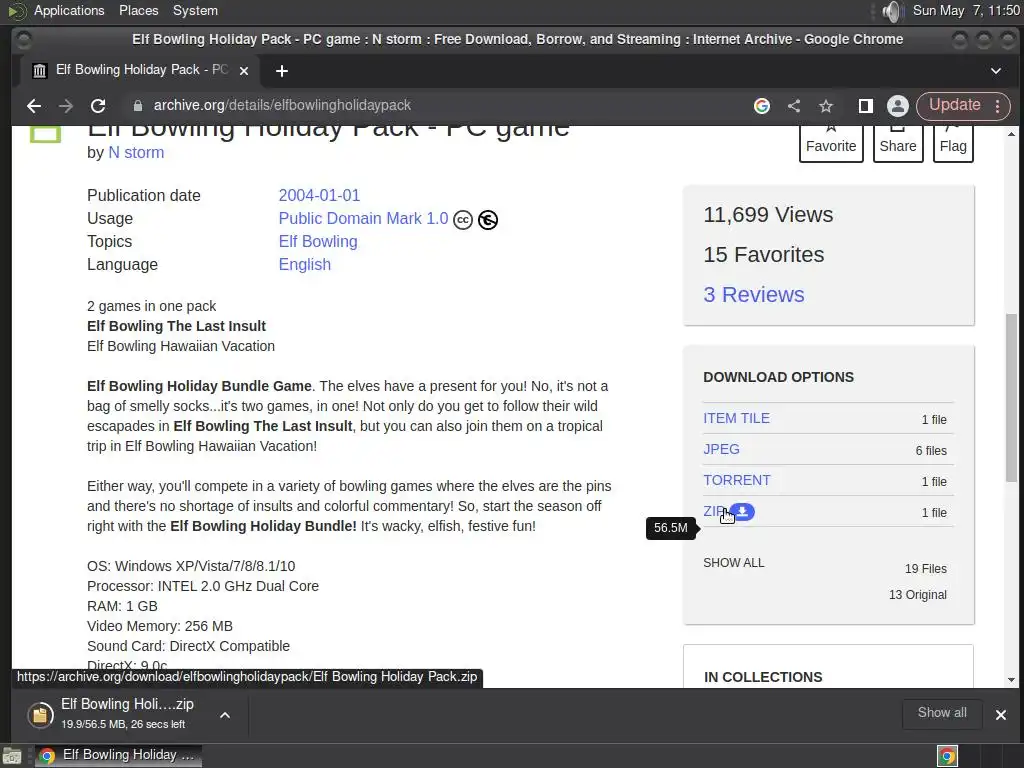Open Chrome profile avatar
Image resolution: width=1024 pixels, height=768 pixels.
tap(898, 106)
